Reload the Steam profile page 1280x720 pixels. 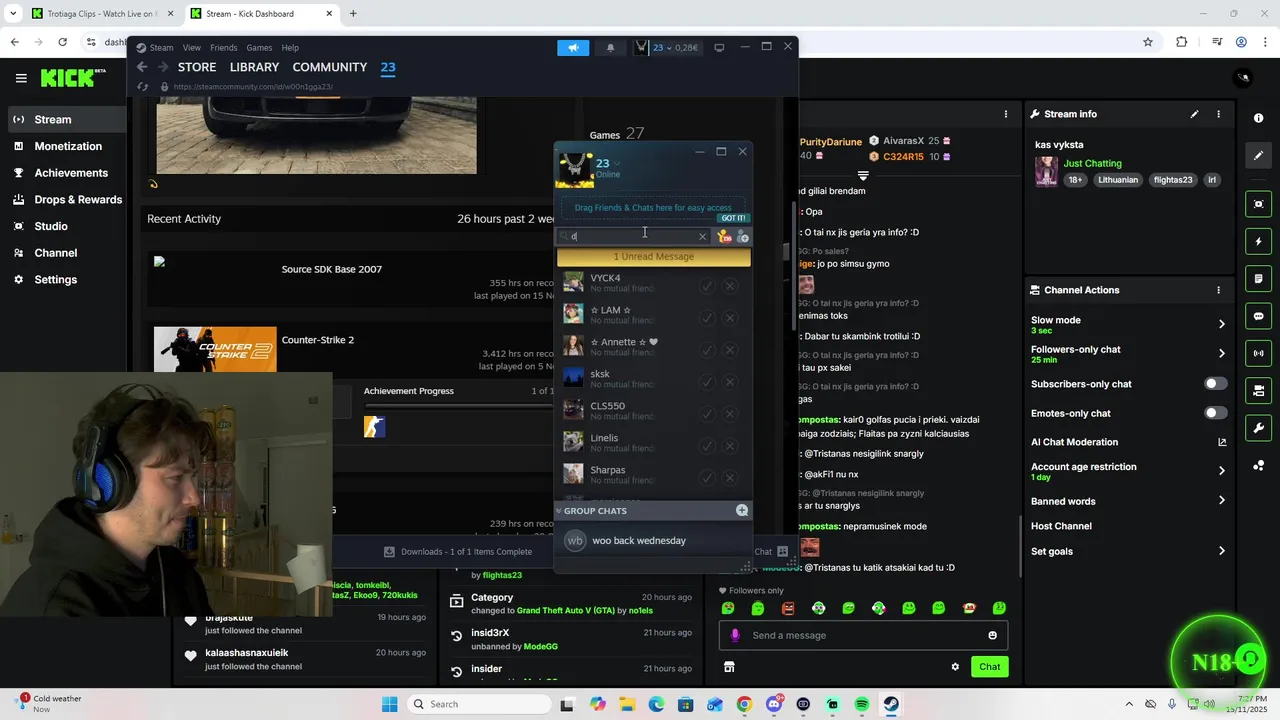(x=142, y=87)
